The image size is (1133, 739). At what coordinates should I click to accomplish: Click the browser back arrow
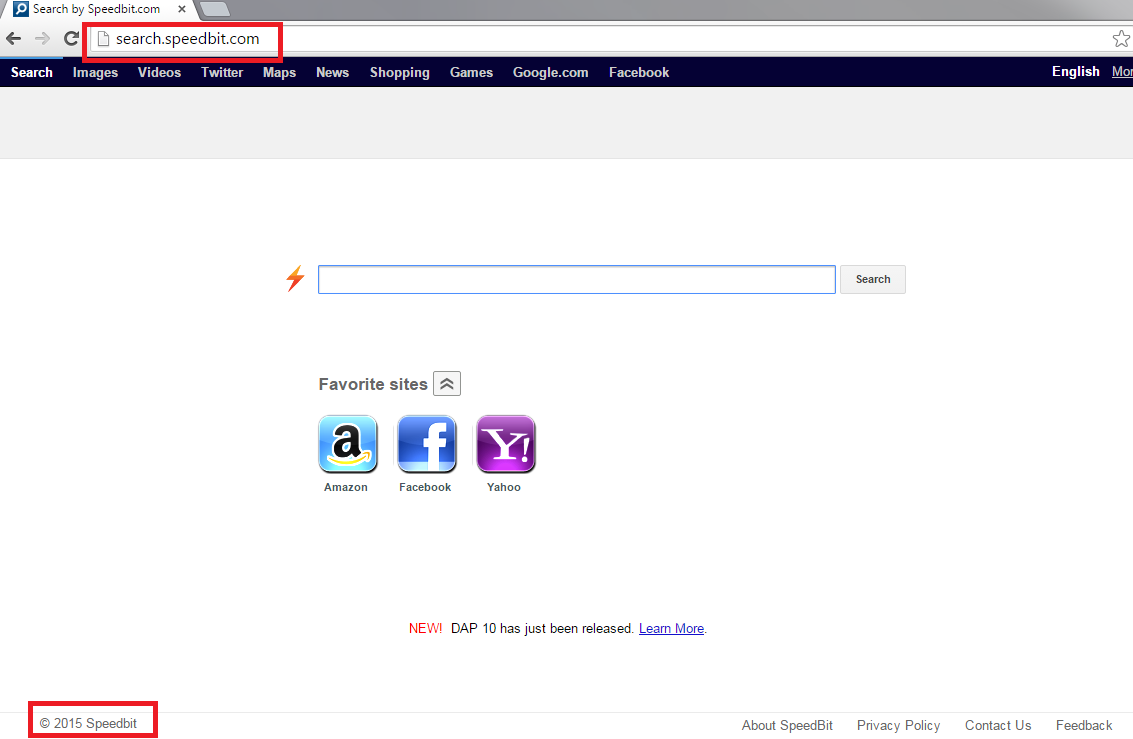tap(13, 39)
